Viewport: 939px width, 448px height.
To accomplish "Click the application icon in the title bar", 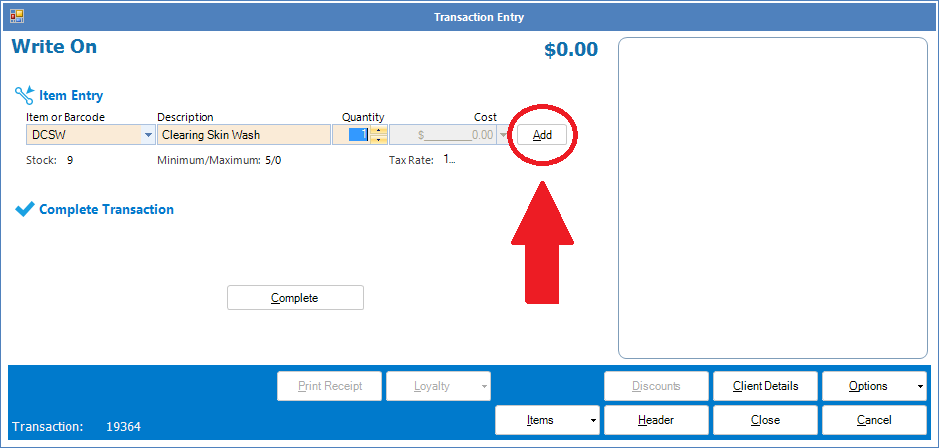I will (x=16, y=16).
